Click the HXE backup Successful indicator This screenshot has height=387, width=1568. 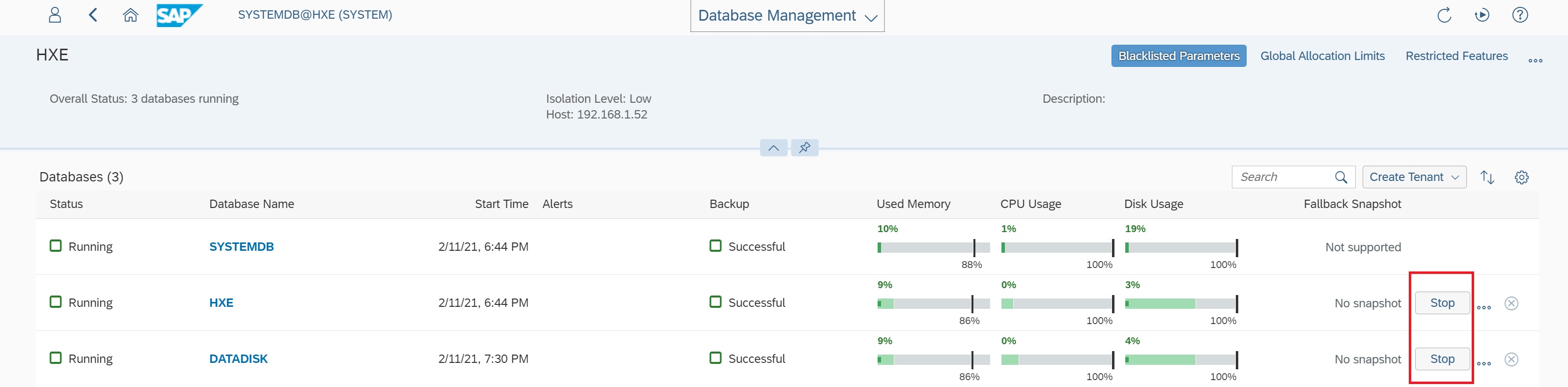(x=716, y=302)
